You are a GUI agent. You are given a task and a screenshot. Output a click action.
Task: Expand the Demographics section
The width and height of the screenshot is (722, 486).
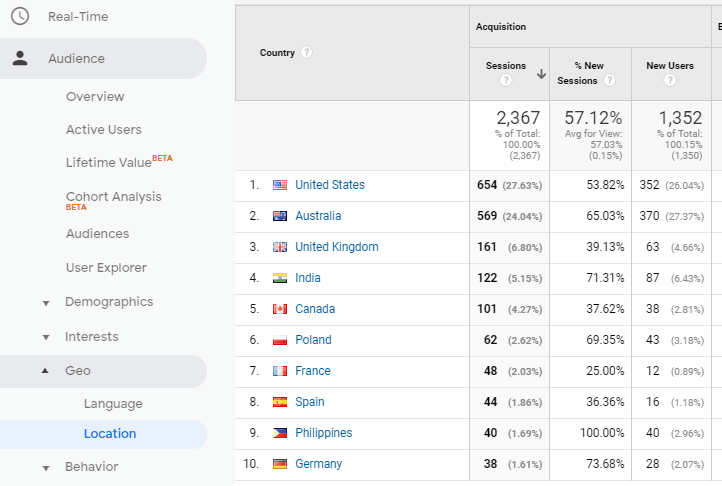coord(46,303)
